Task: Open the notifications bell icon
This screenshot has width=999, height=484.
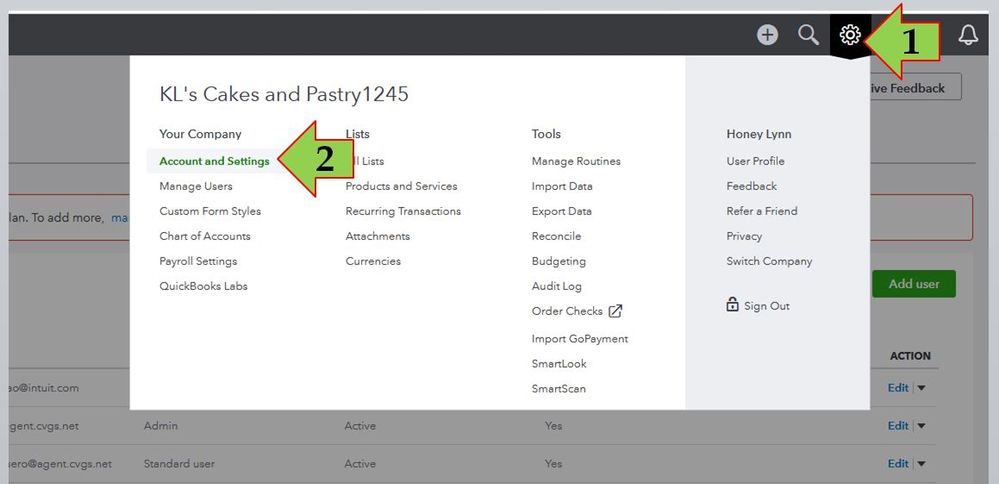Action: (x=968, y=35)
